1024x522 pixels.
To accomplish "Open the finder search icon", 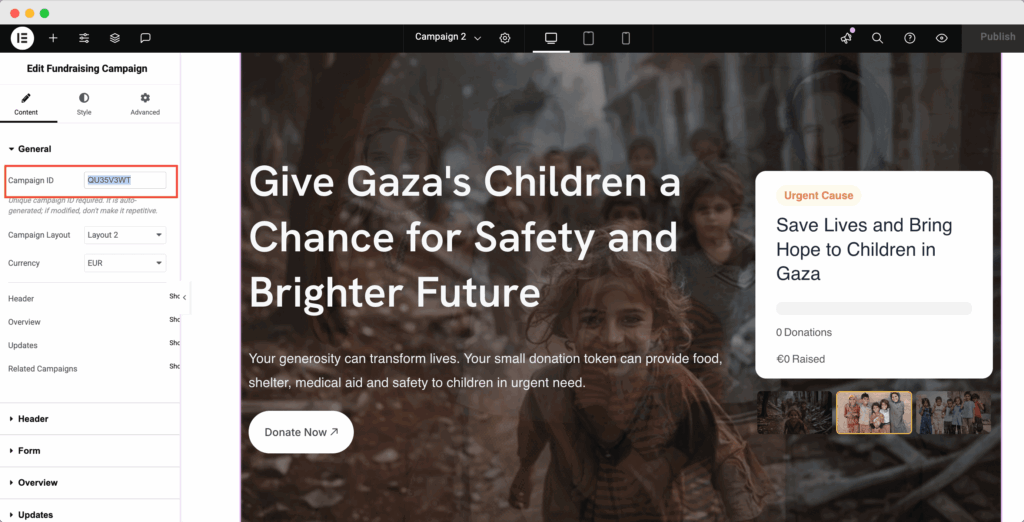I will pos(878,38).
